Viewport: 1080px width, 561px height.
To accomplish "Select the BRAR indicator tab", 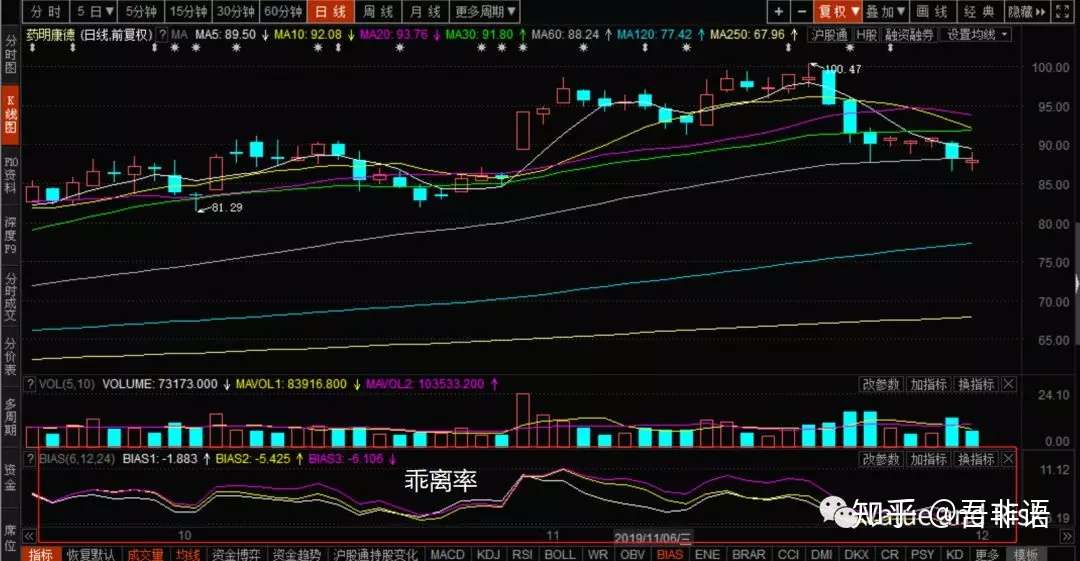I will click(749, 554).
